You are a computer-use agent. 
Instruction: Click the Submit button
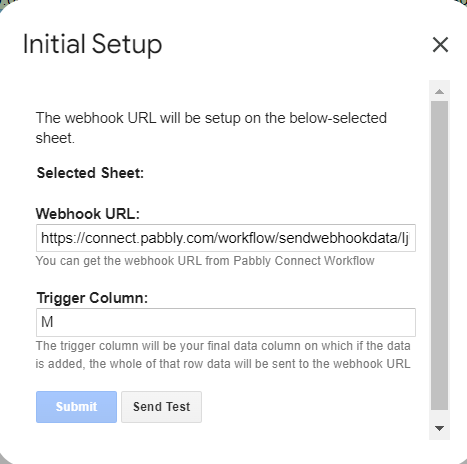coord(76,407)
